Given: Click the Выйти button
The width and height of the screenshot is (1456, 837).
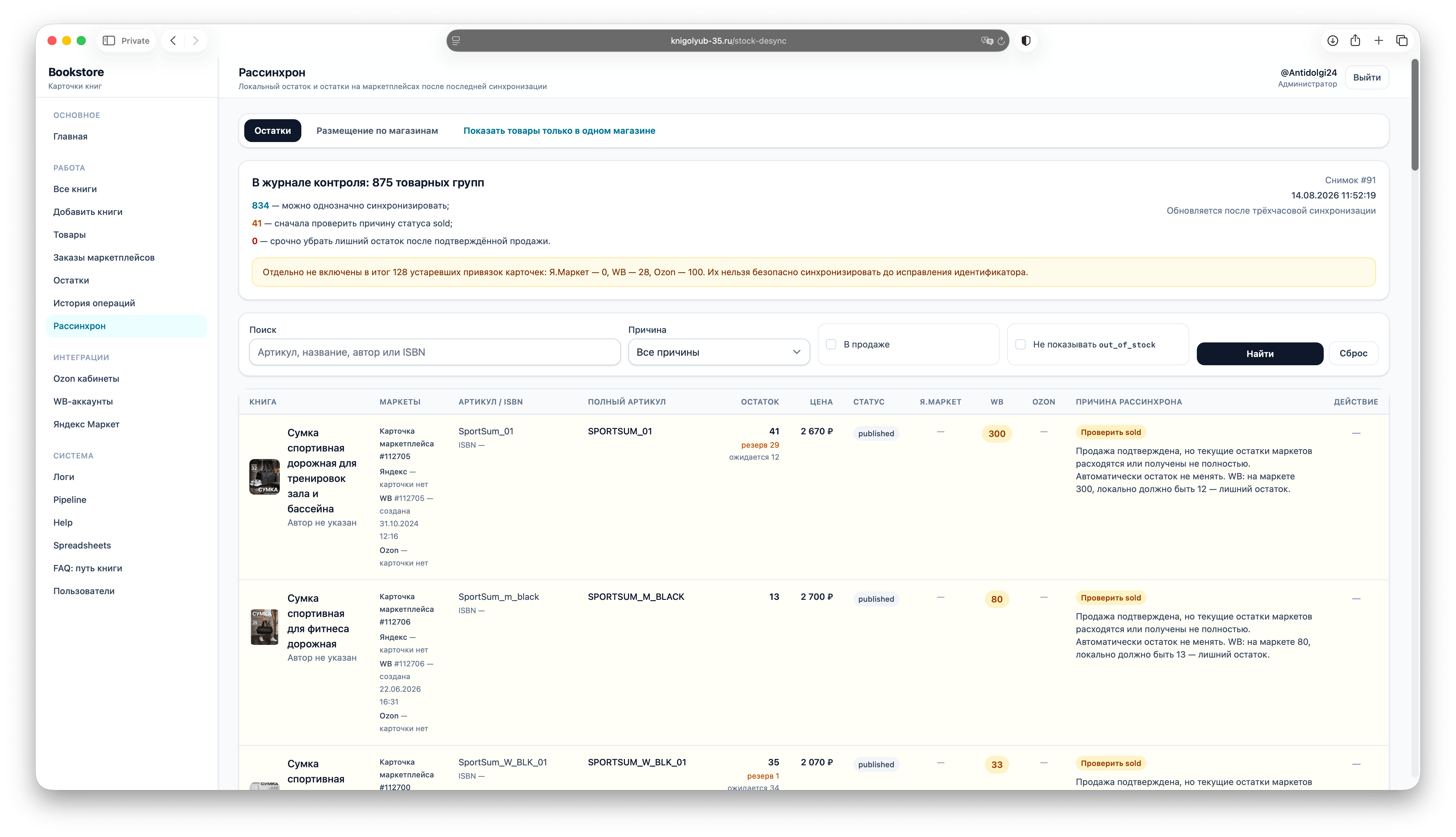Looking at the screenshot, I should pos(1366,78).
